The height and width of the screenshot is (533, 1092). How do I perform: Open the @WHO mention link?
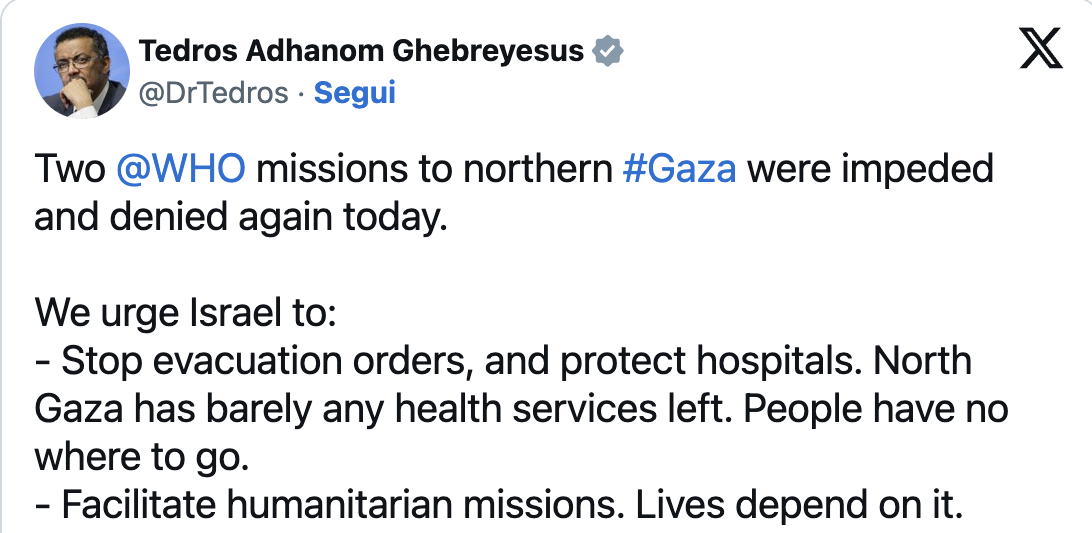(181, 169)
